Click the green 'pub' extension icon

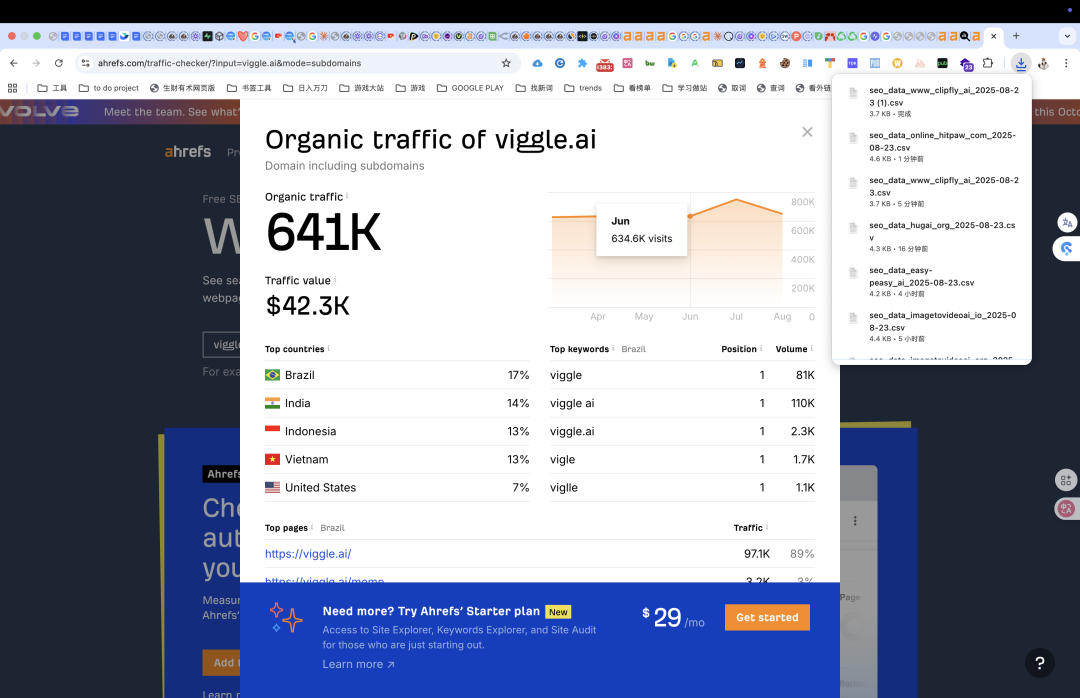click(x=942, y=63)
